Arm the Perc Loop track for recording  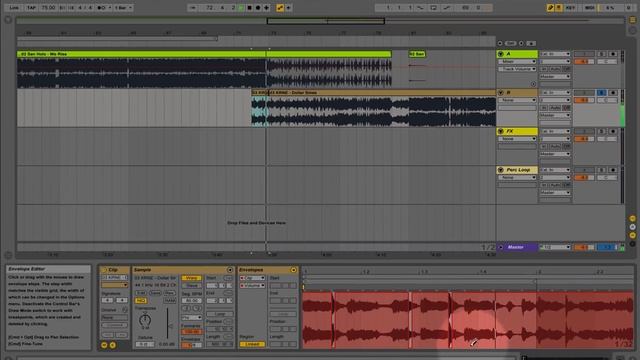613,170
